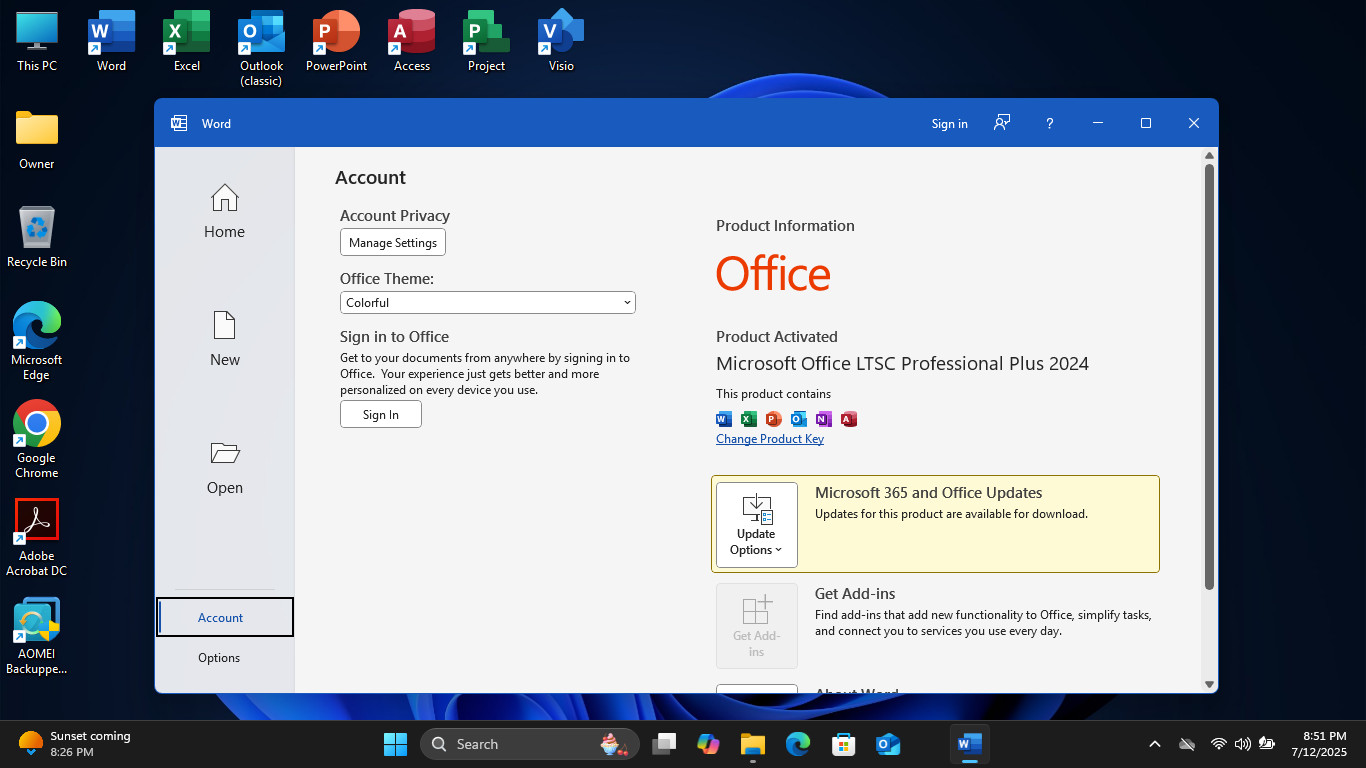Viewport: 1366px width, 768px height.
Task: Select the Word desktop shortcut
Action: 111,41
